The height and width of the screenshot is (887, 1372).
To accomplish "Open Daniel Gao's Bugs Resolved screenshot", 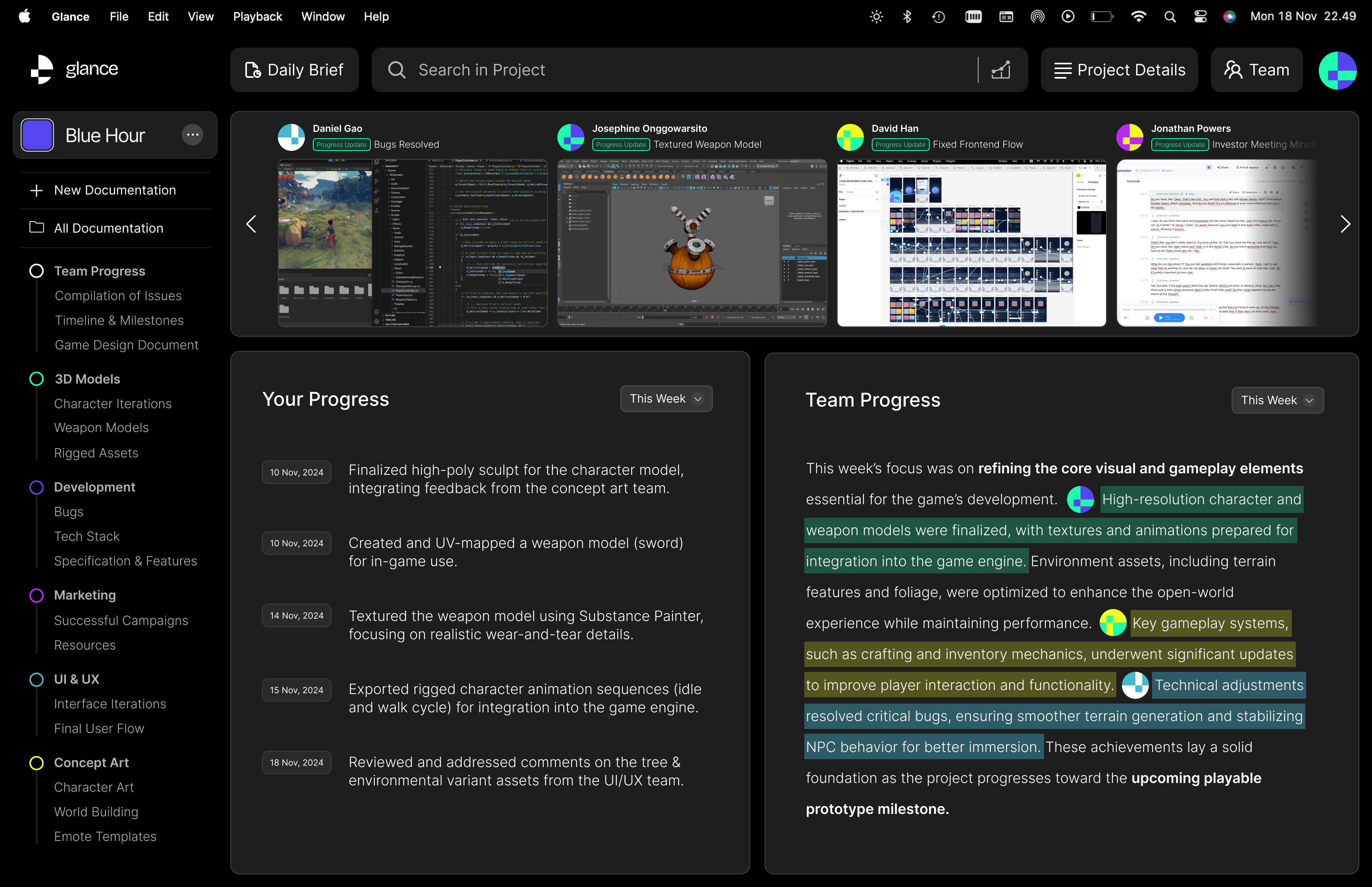I will [x=413, y=243].
